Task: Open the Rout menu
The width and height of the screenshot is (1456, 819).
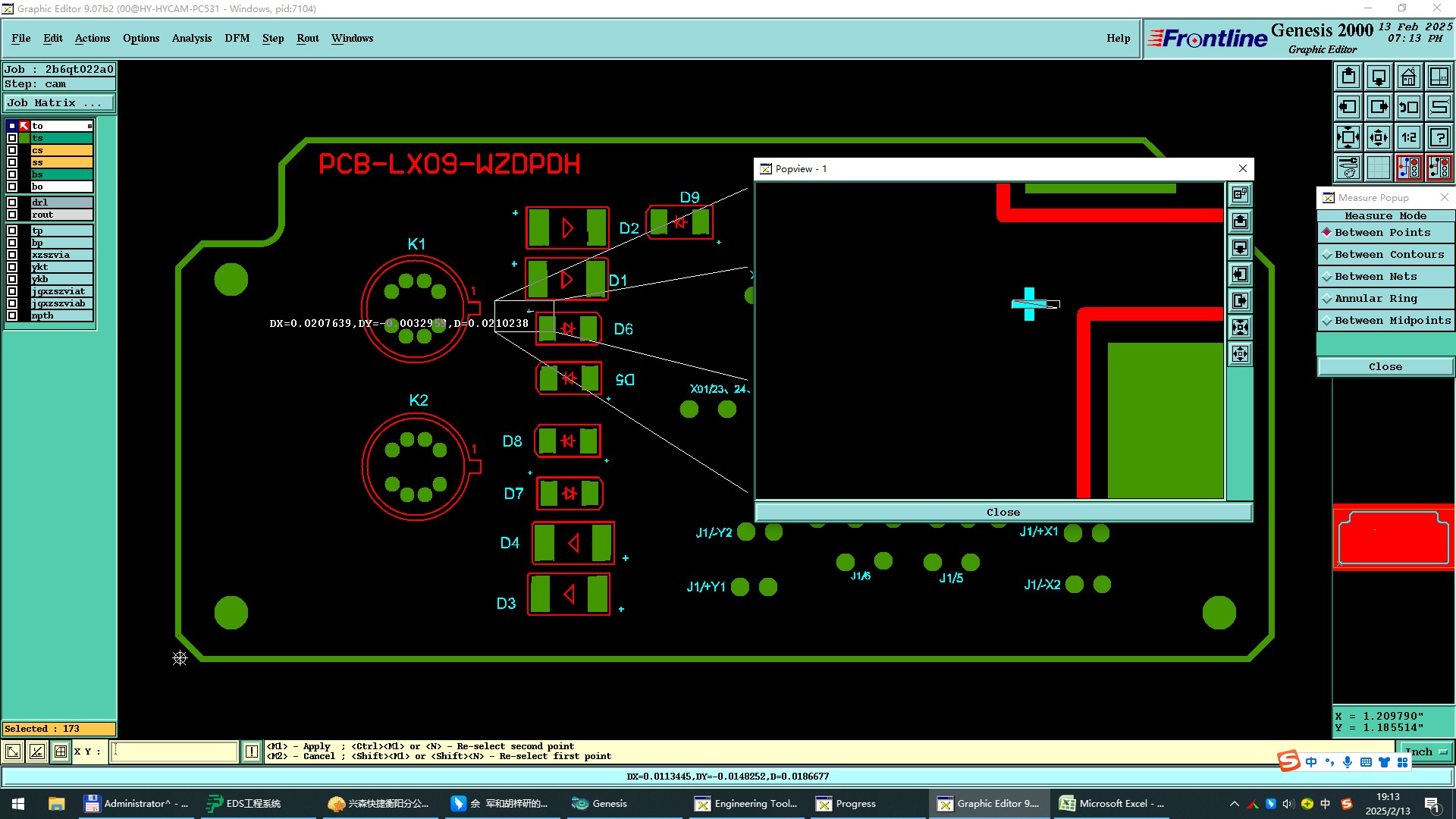Action: tap(308, 39)
